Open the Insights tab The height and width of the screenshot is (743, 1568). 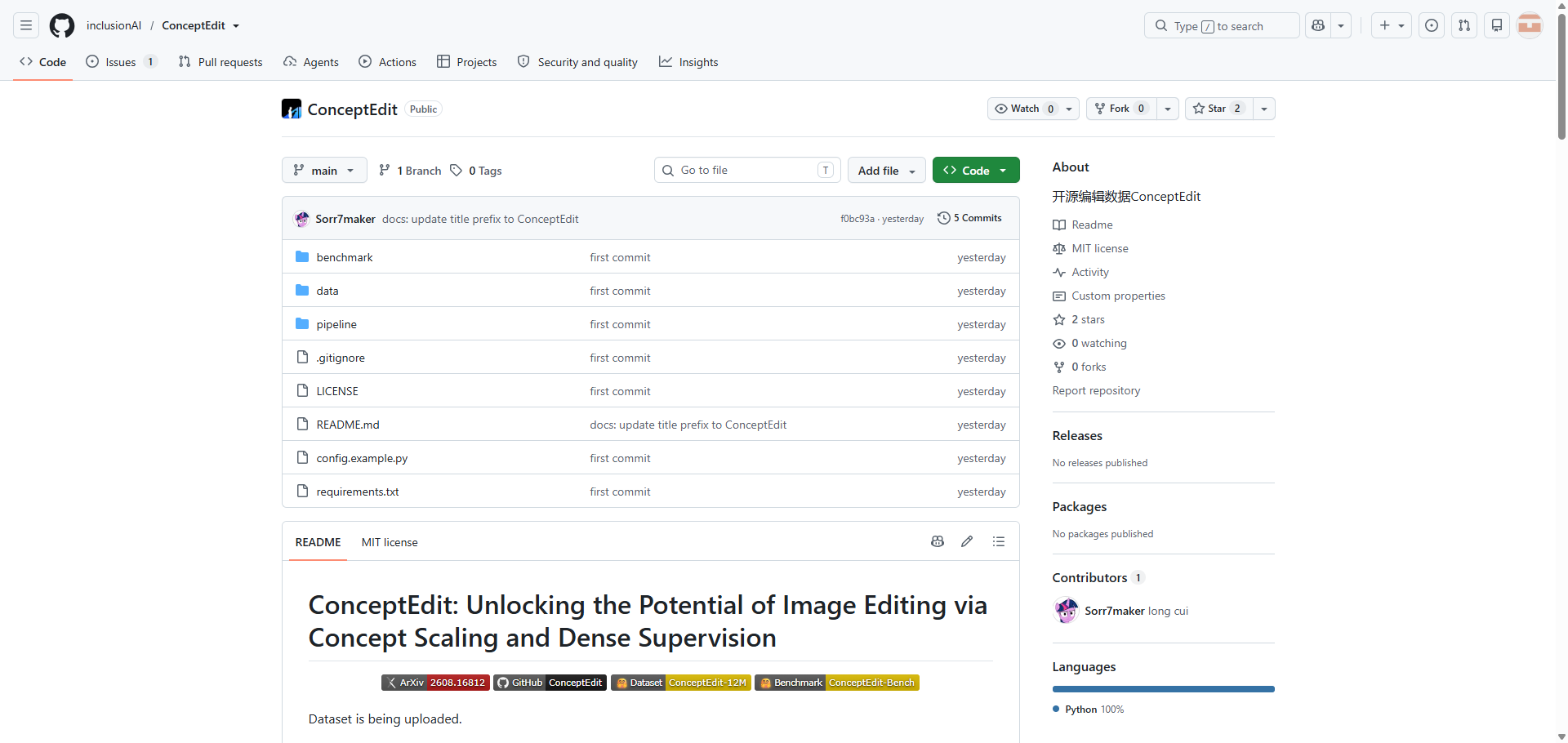pyautogui.click(x=689, y=61)
